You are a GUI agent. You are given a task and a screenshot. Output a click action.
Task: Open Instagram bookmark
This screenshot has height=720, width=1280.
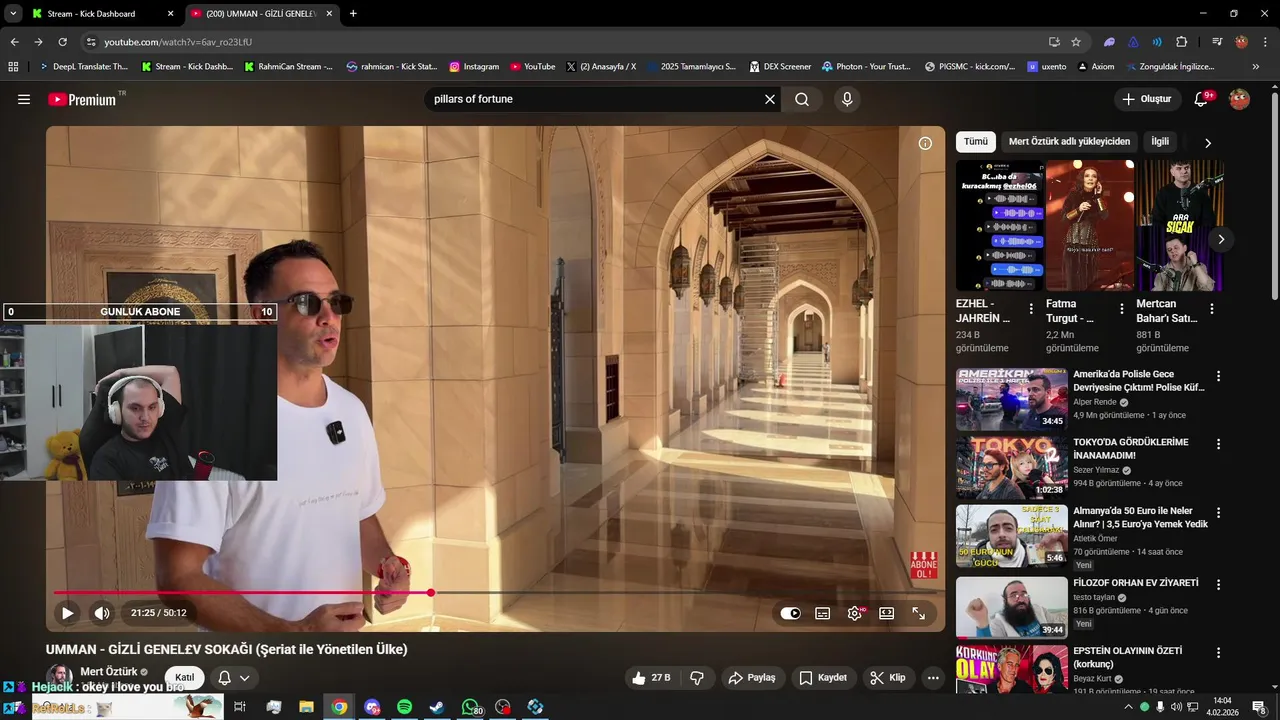(x=474, y=67)
